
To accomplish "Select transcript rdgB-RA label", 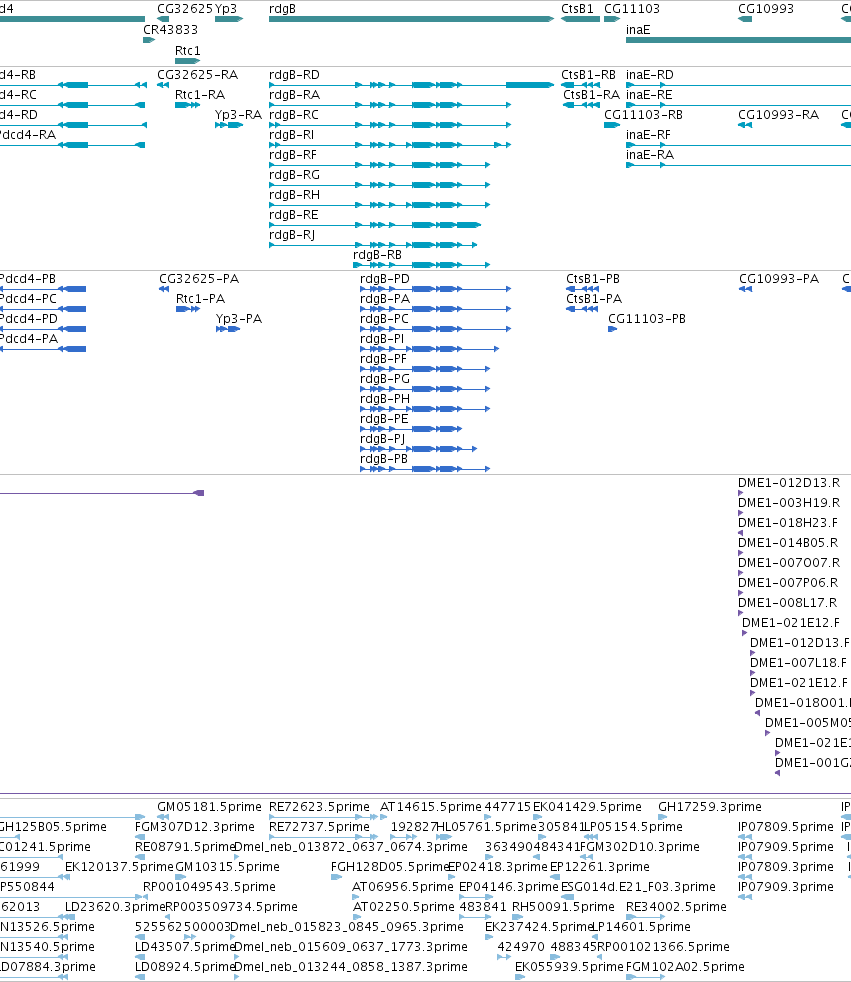I will (x=294, y=95).
